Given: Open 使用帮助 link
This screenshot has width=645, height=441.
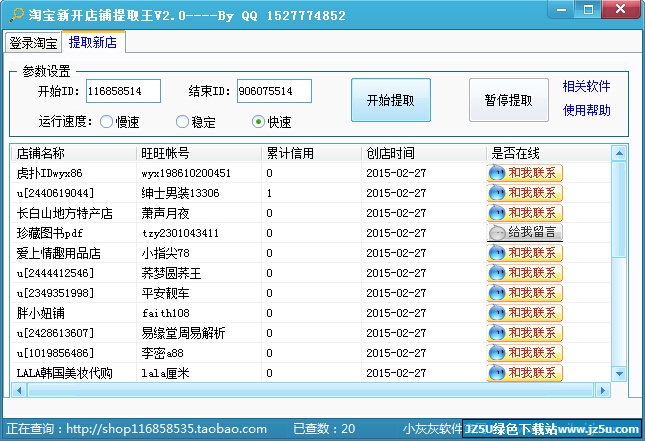Looking at the screenshot, I should [x=587, y=110].
